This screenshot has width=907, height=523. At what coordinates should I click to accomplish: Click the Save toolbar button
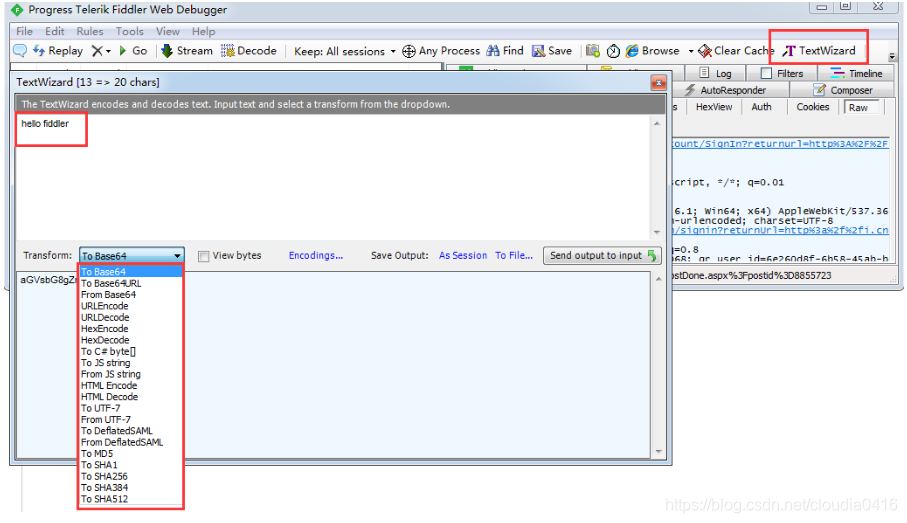click(x=552, y=51)
